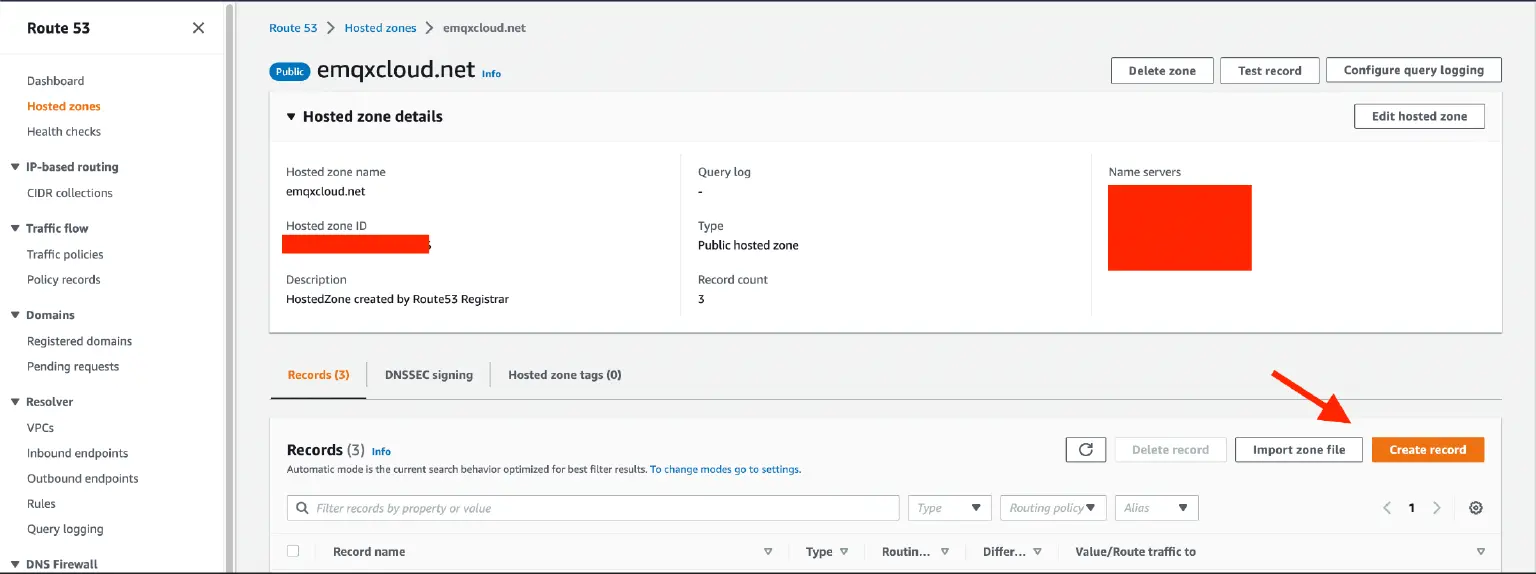
Task: Click the search magnifier in the filter box
Action: point(302,508)
